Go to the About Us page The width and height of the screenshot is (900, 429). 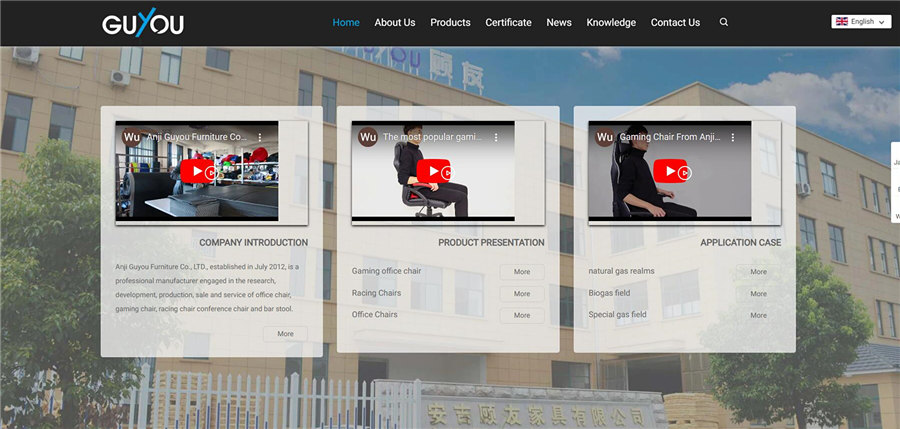point(394,22)
